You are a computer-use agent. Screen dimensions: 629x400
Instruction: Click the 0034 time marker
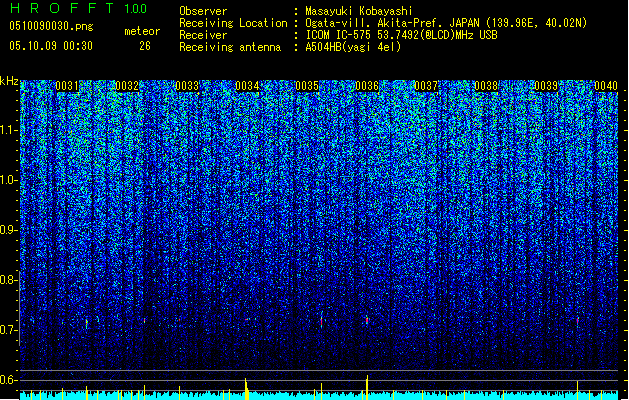pyautogui.click(x=247, y=86)
